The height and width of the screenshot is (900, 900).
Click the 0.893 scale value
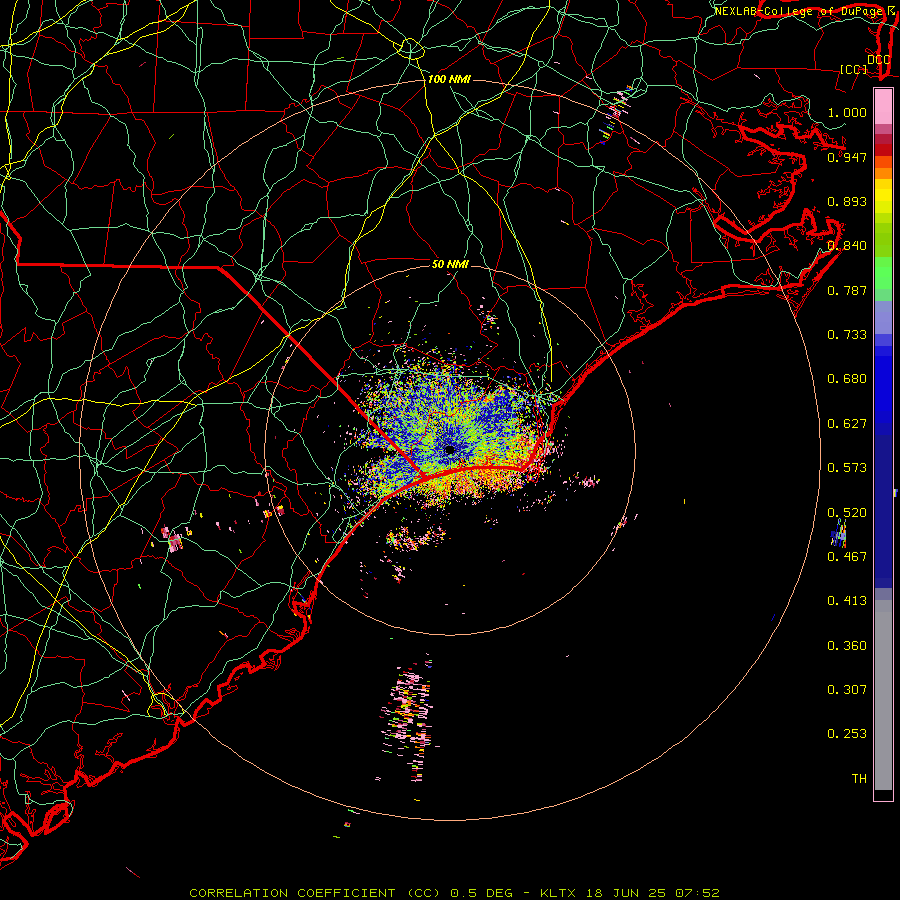click(847, 201)
